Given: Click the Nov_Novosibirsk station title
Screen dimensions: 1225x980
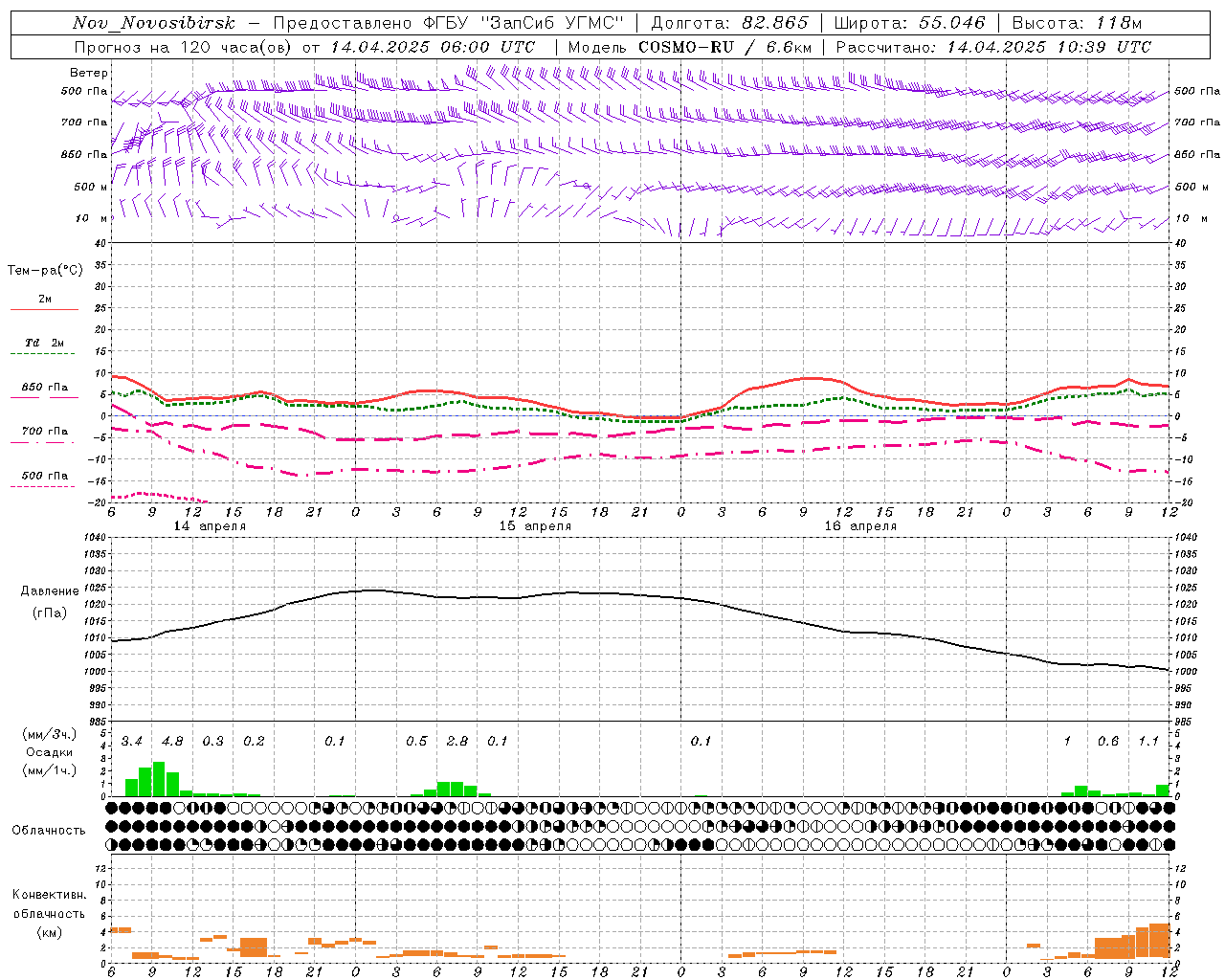Looking at the screenshot, I should tap(154, 23).
